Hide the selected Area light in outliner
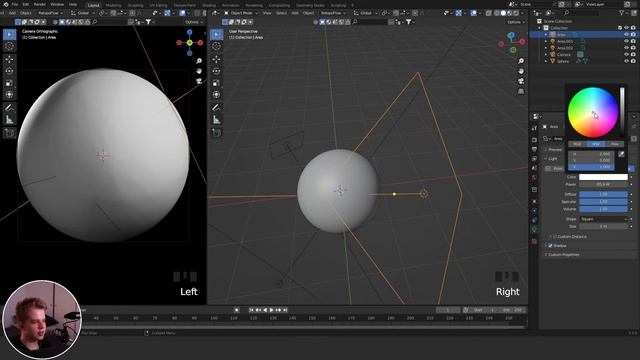 click(x=626, y=35)
